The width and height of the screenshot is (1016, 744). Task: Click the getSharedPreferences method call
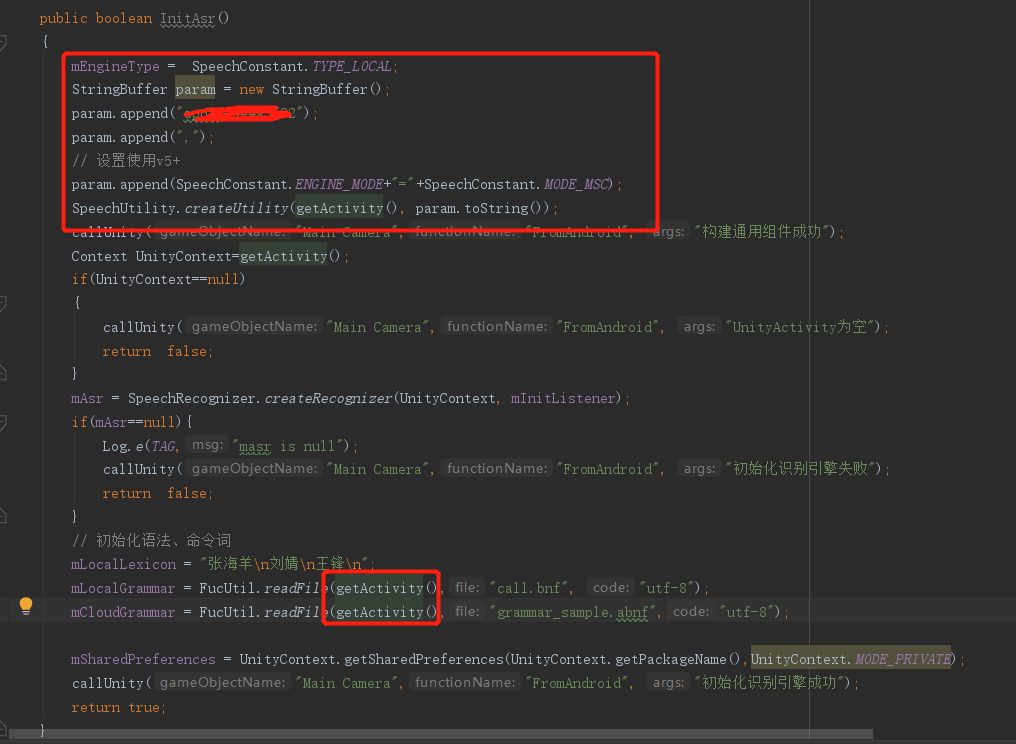coord(424,660)
